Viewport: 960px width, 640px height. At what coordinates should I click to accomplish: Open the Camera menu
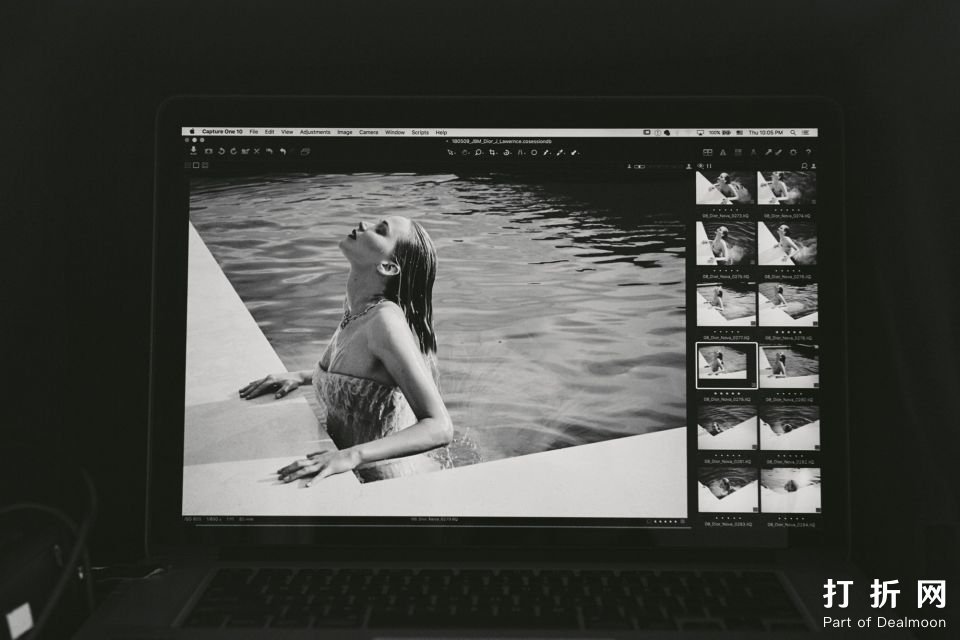[369, 132]
